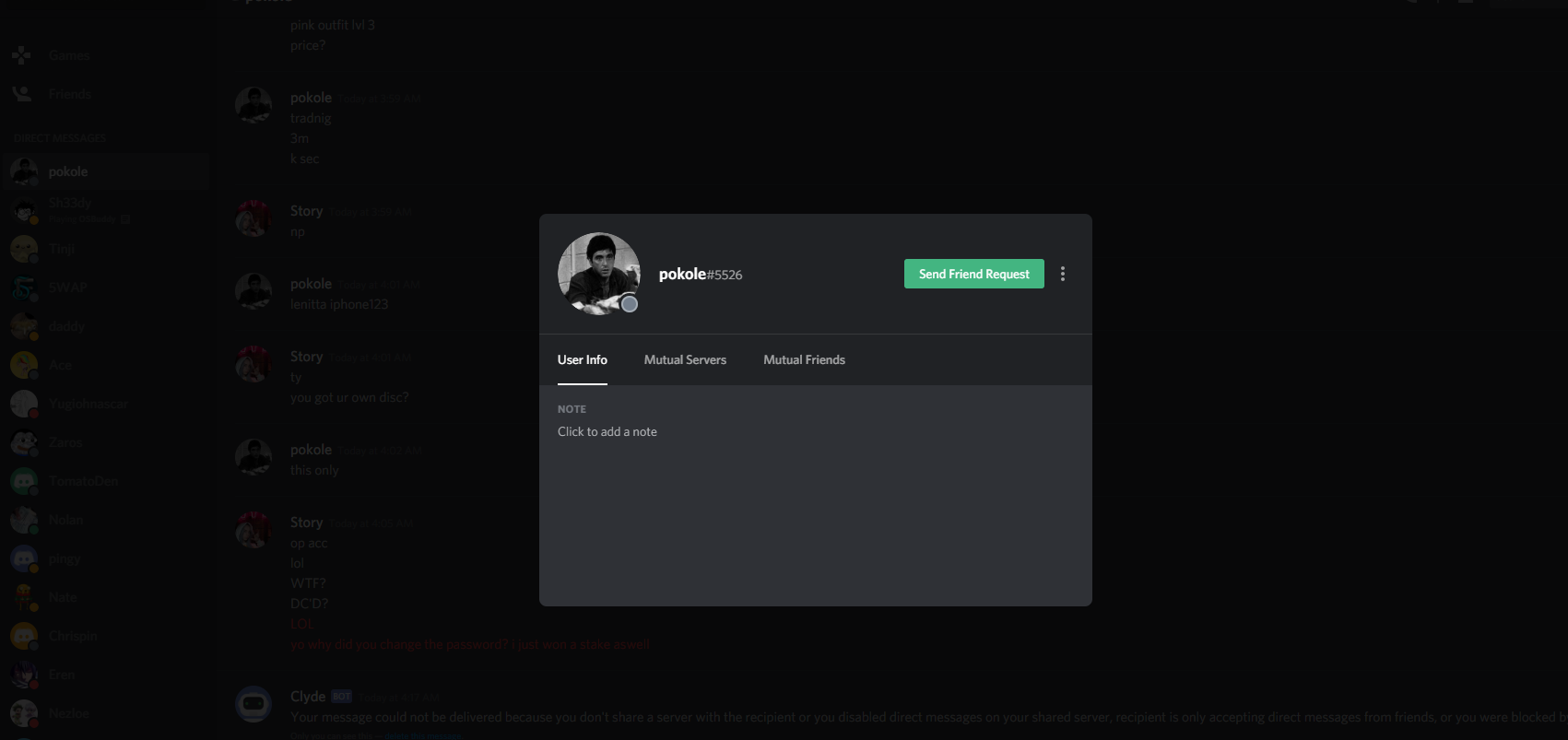Open the SWAP direct message avatar
The width and height of the screenshot is (1568, 740).
[24, 288]
